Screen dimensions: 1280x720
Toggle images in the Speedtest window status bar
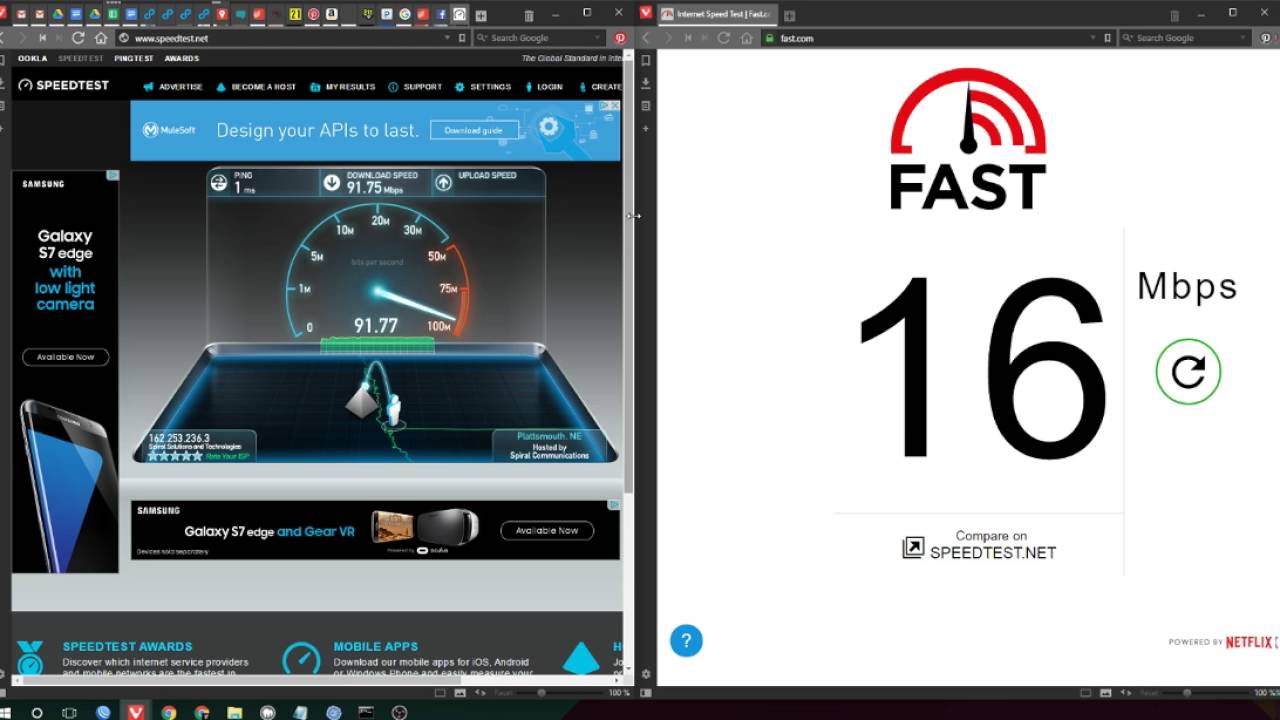tap(459, 692)
